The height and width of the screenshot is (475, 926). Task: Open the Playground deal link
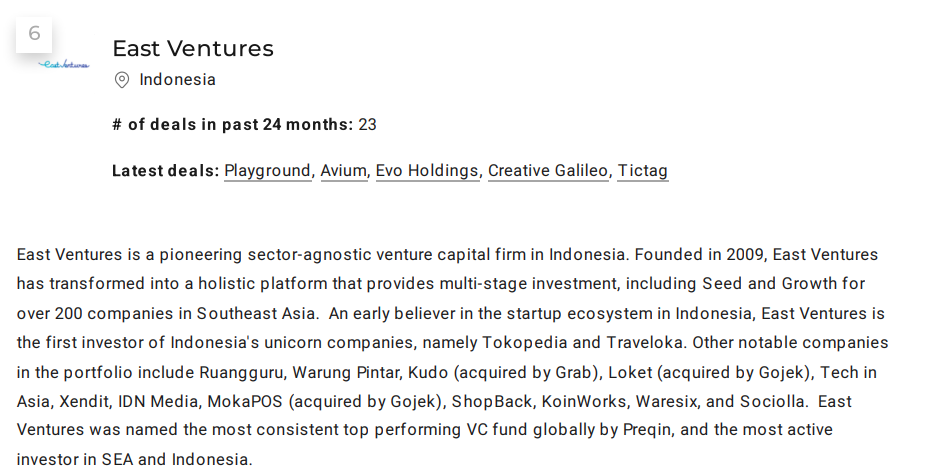coord(268,171)
